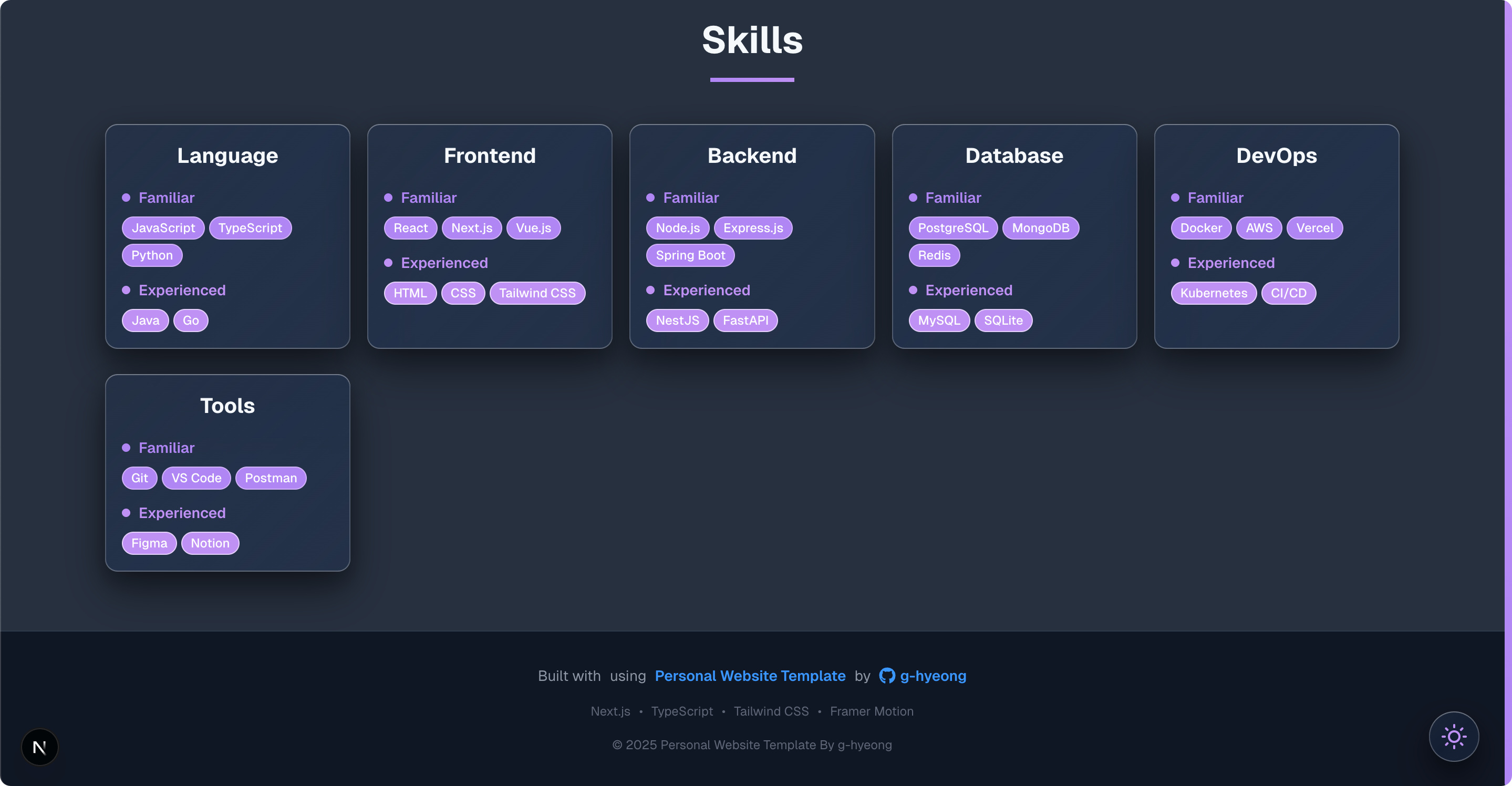Click the Next.js text in footer
The width and height of the screenshot is (1512, 786).
point(610,711)
